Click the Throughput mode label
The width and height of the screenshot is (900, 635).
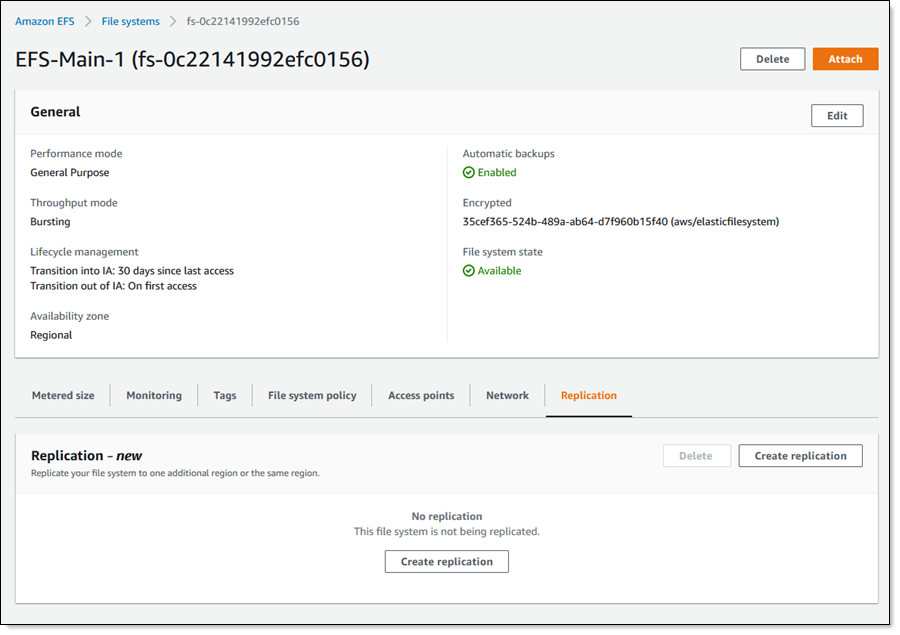[74, 203]
